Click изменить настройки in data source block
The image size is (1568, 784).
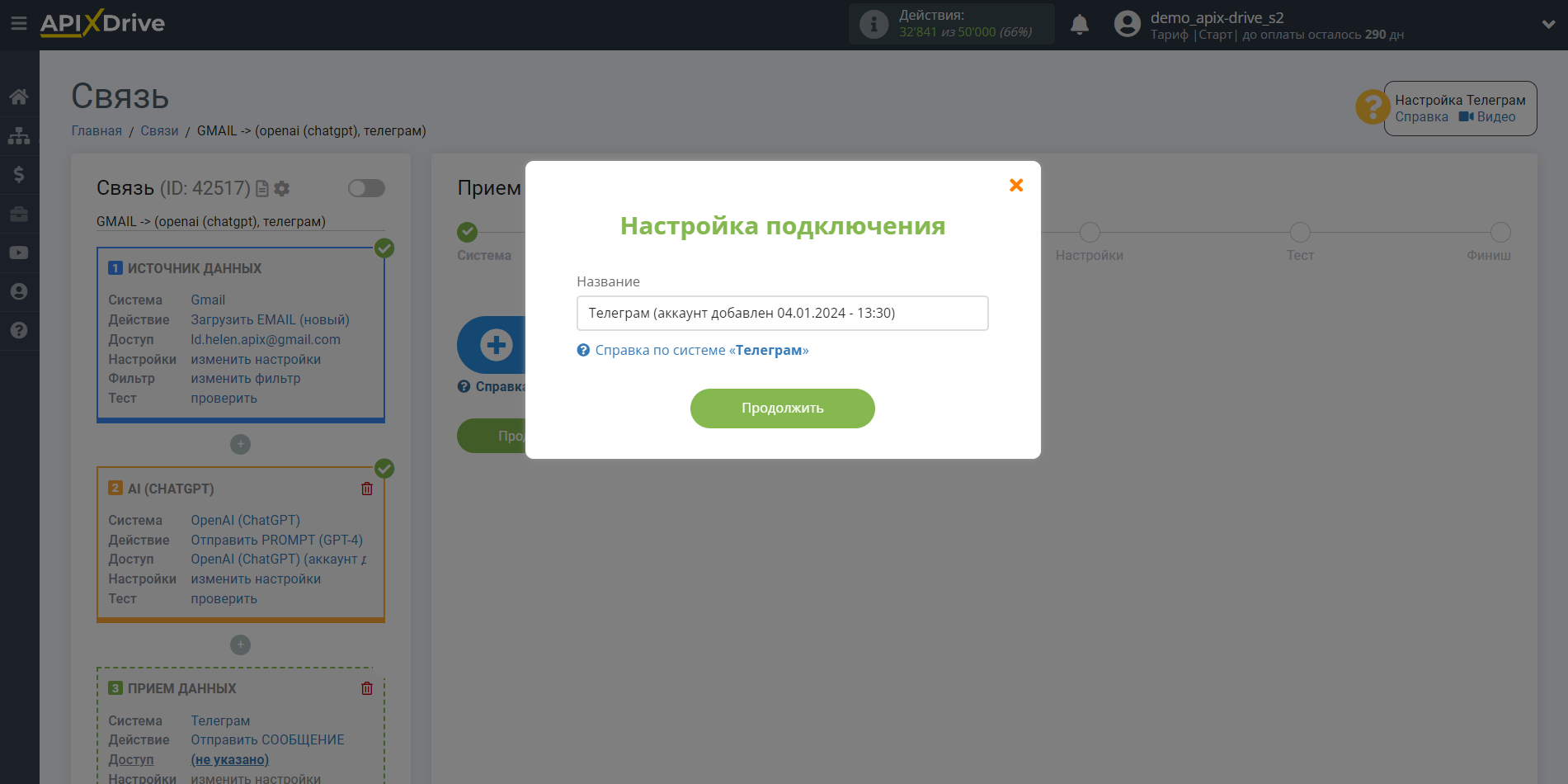[256, 360]
